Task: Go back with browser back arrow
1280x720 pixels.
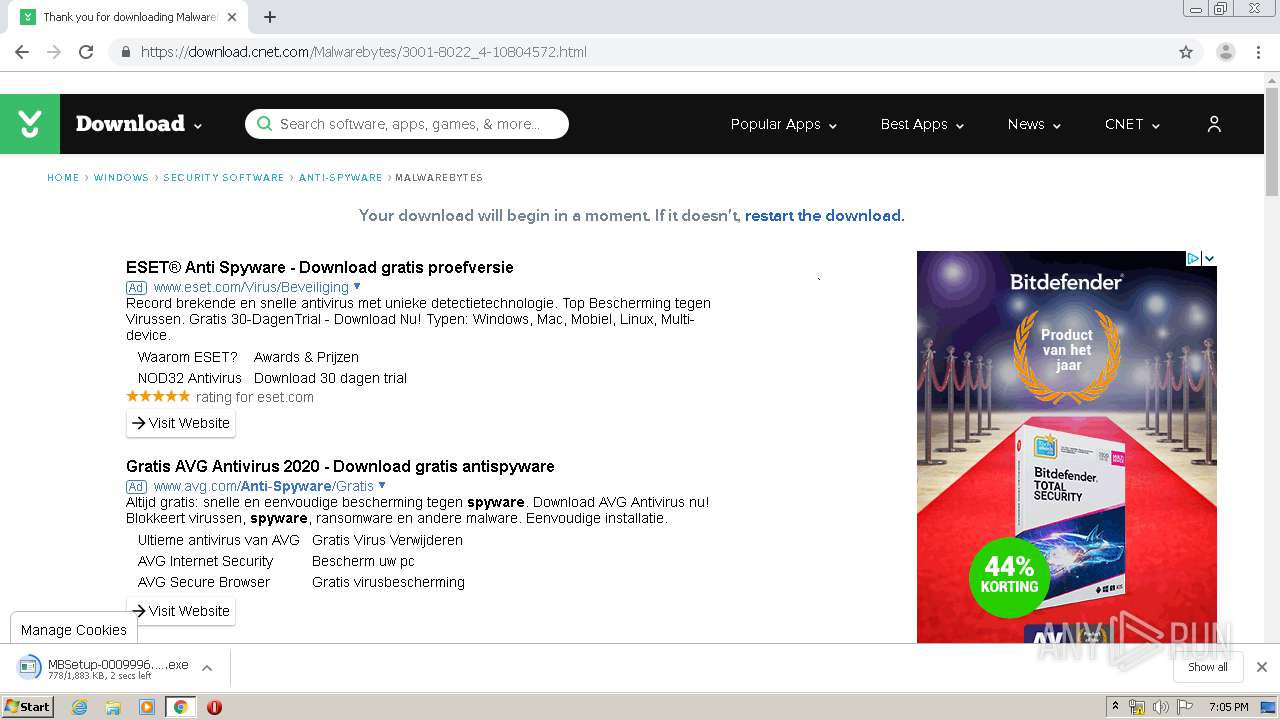Action: coord(22,52)
